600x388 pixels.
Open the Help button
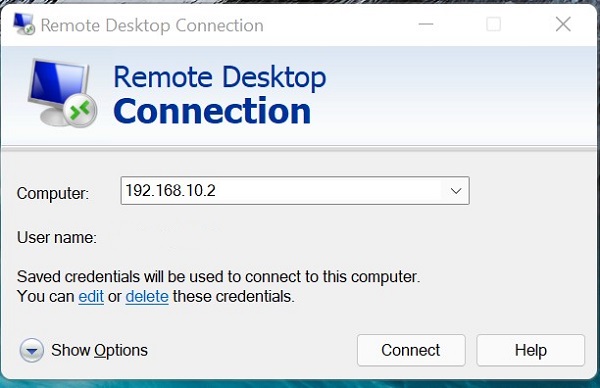[530, 350]
